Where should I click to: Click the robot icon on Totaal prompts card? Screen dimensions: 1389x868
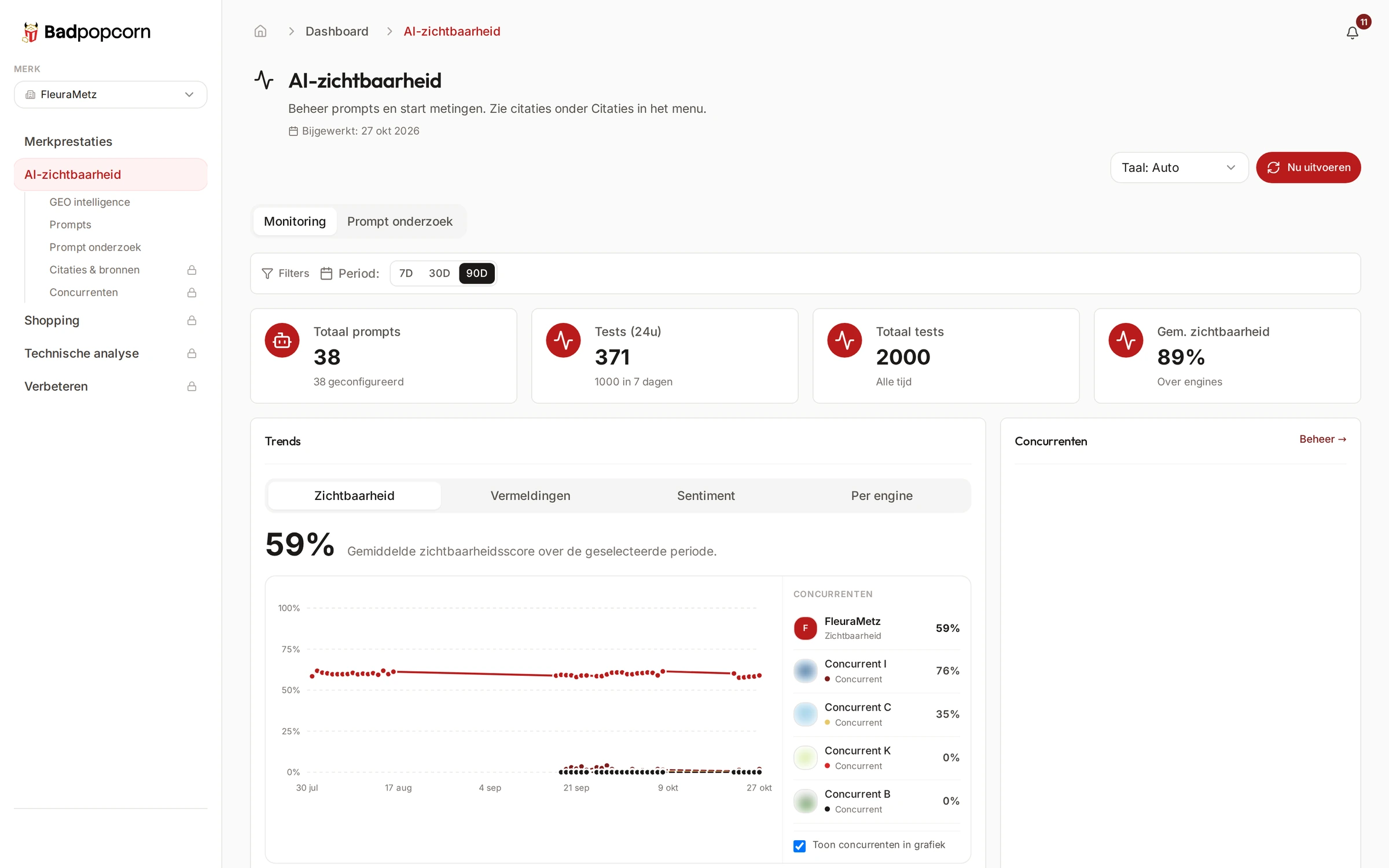point(282,340)
